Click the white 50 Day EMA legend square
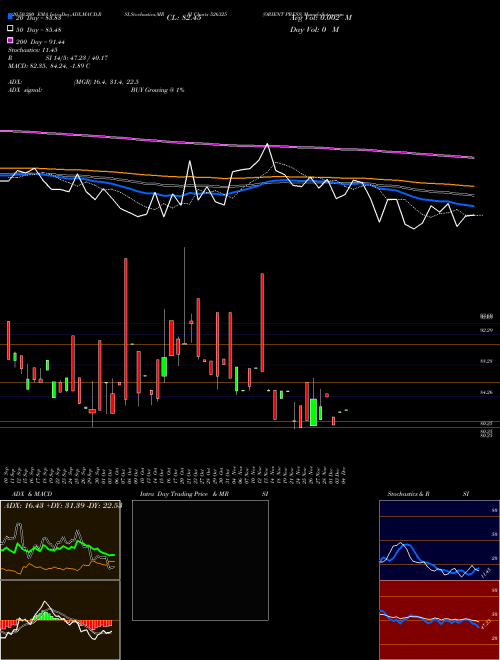 pyautogui.click(x=10, y=29)
